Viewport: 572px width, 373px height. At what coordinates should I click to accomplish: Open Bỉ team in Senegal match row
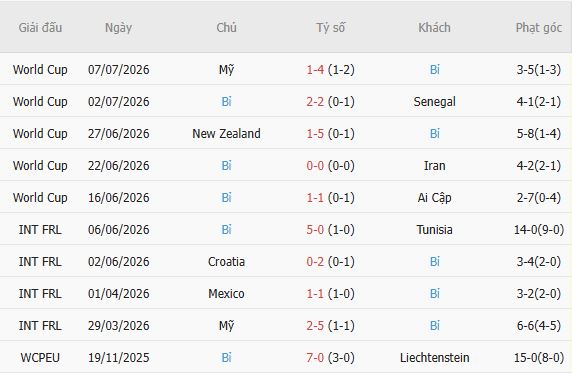point(226,101)
